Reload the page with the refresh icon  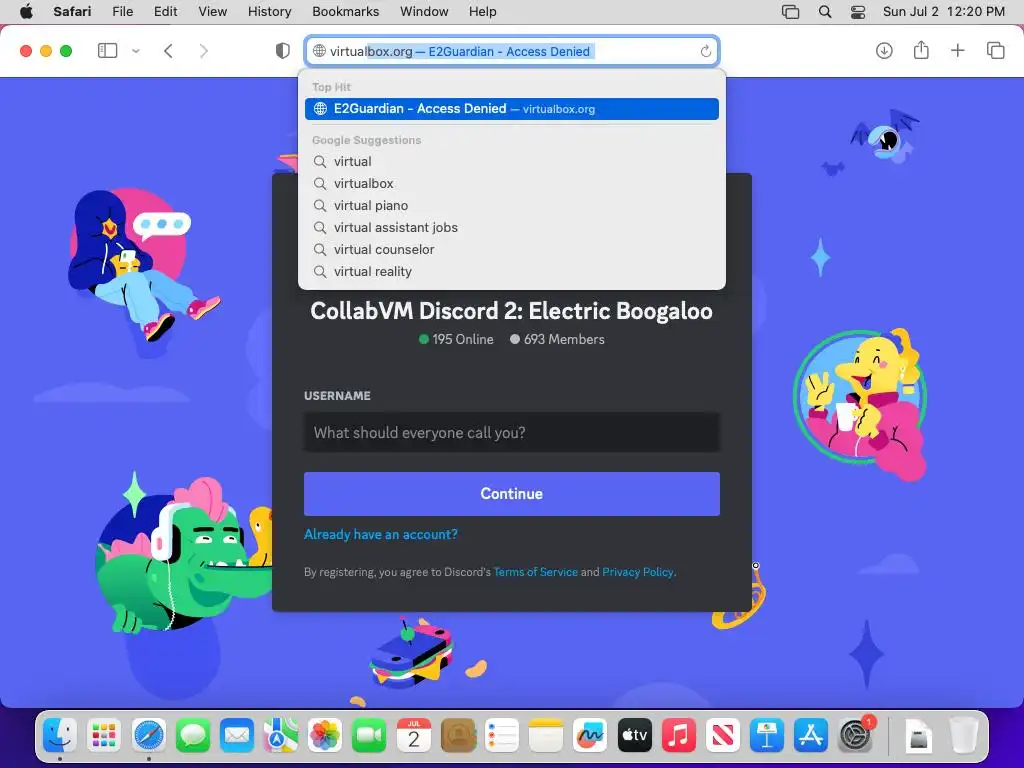point(705,52)
